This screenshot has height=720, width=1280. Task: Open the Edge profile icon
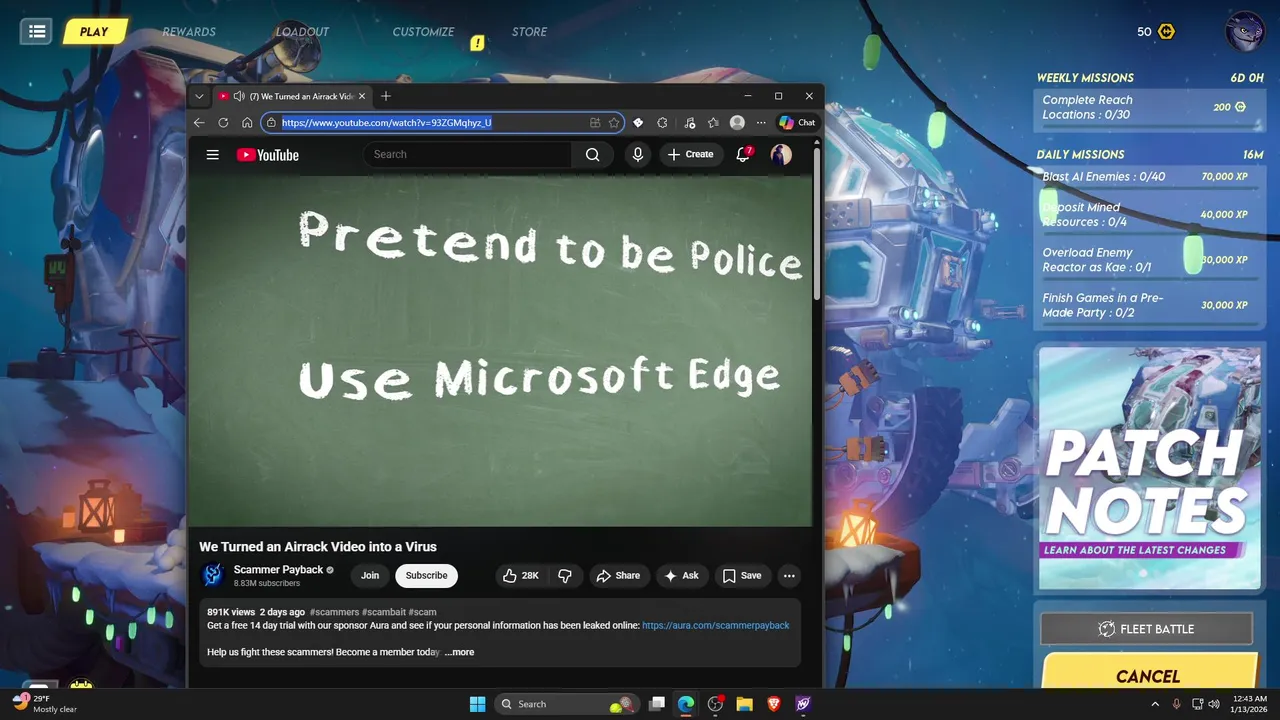(737, 123)
